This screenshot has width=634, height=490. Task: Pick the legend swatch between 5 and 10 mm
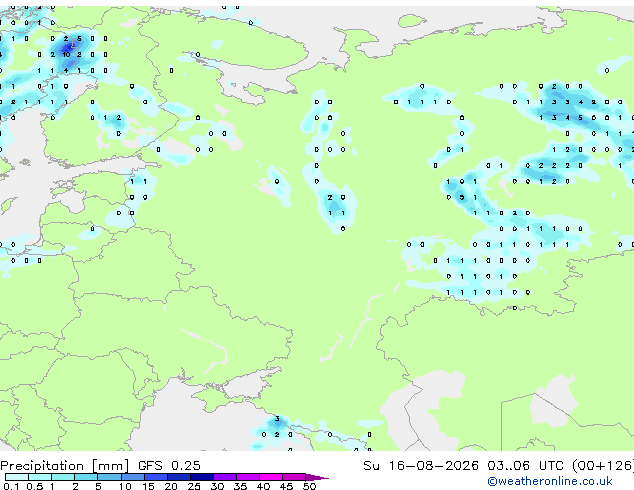[109, 477]
